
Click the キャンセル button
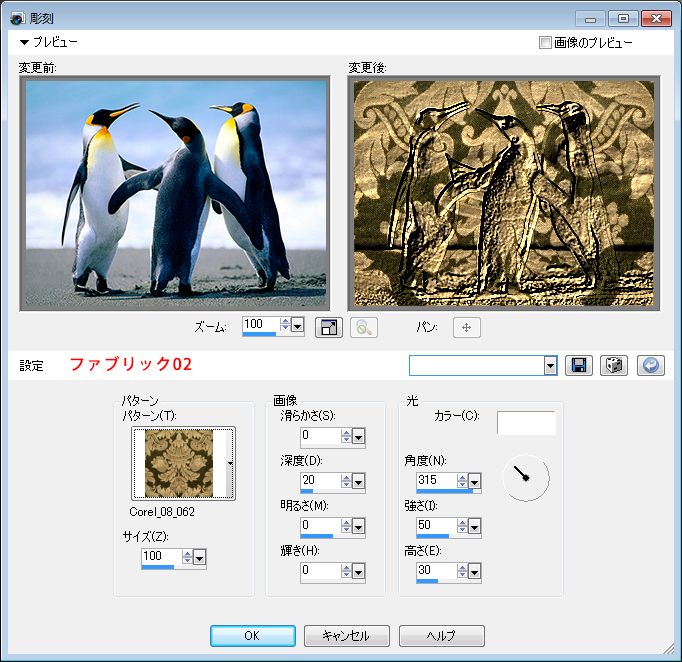click(x=345, y=636)
